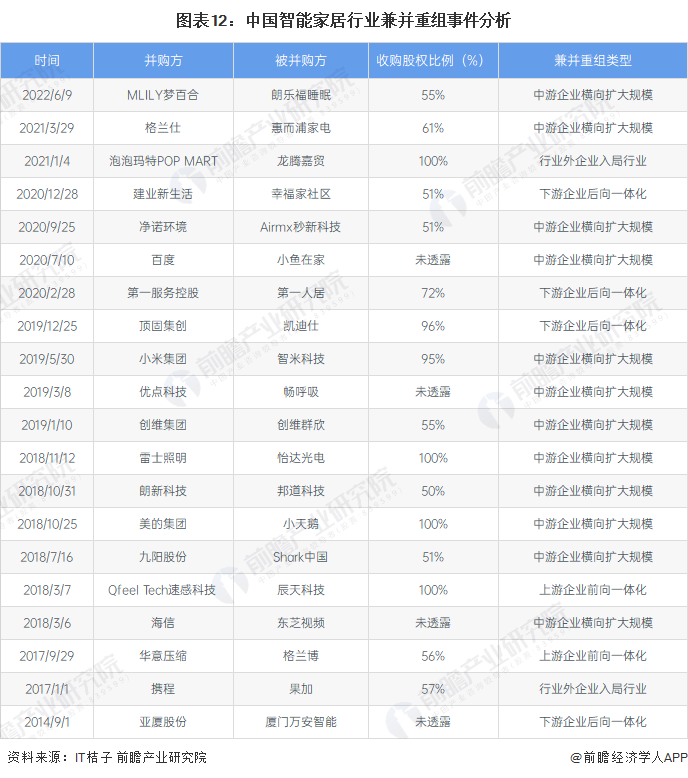Select the 雷士照明 cell

pos(163,458)
